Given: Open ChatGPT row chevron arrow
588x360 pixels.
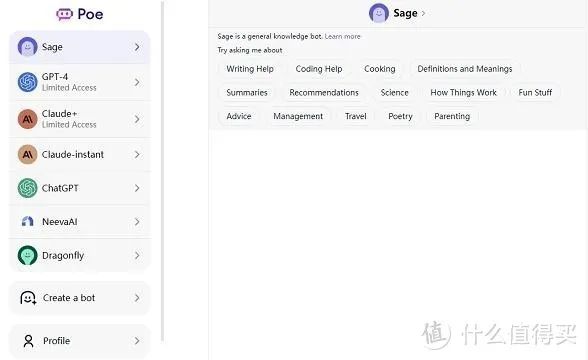Looking at the screenshot, I should pos(137,188).
